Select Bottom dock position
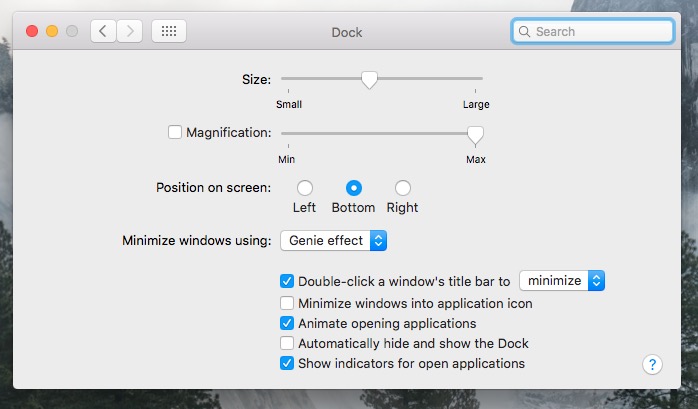Viewport: 698px width, 409px height. [354, 188]
